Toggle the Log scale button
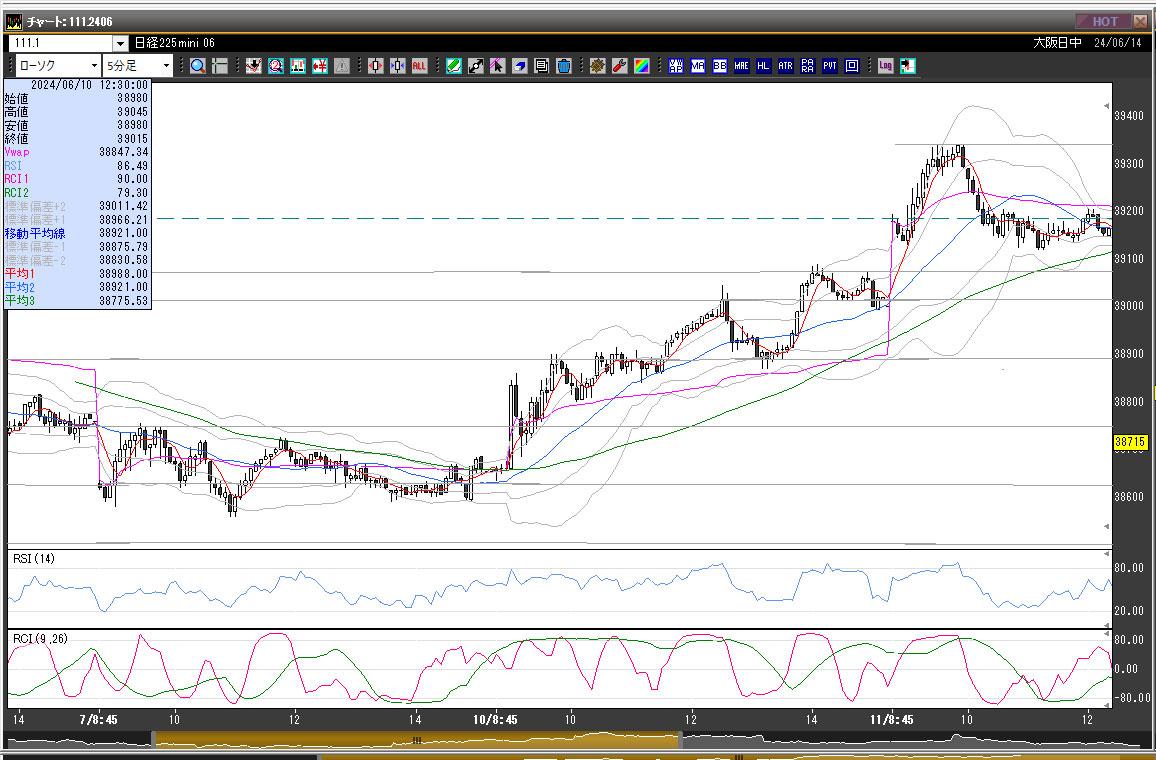1156x760 pixels. point(885,66)
